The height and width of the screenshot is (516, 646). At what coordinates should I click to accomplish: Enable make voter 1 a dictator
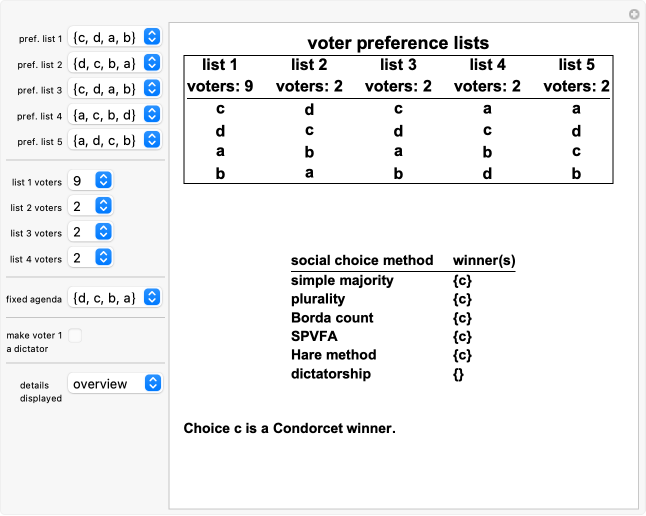pos(75,336)
